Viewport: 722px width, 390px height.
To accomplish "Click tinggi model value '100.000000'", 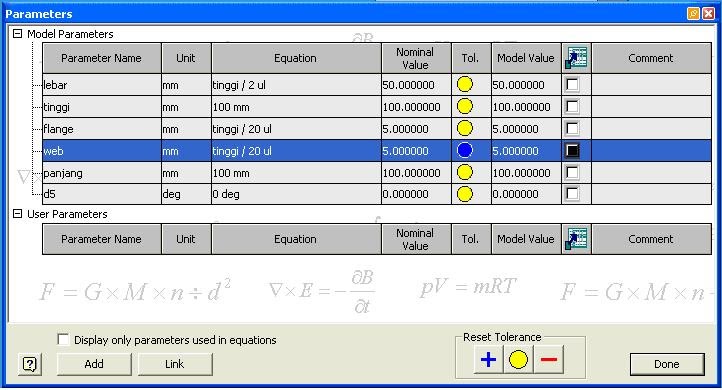I will coord(526,107).
